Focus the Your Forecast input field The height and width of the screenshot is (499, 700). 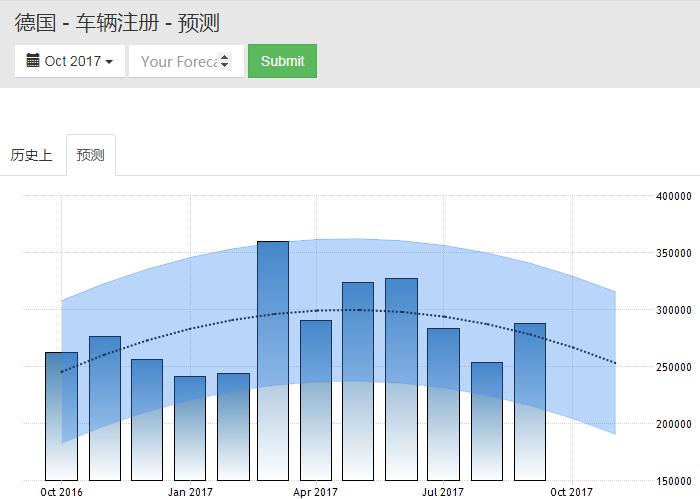click(x=186, y=61)
